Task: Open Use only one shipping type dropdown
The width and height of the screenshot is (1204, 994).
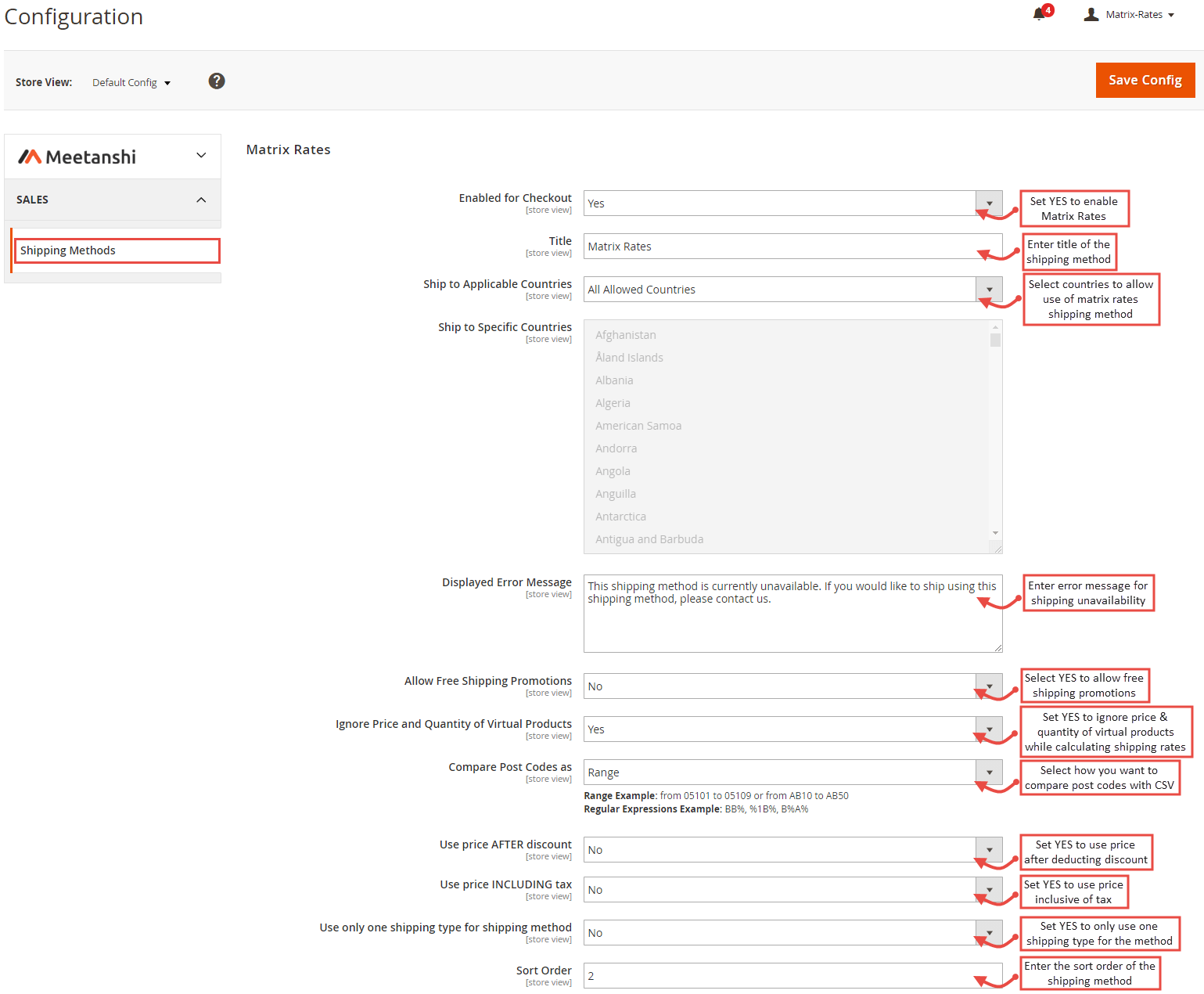Action: point(792,933)
